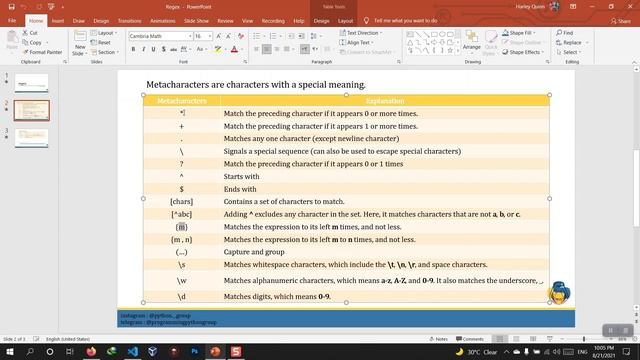
Task: Toggle Notes pane
Action: point(438,339)
